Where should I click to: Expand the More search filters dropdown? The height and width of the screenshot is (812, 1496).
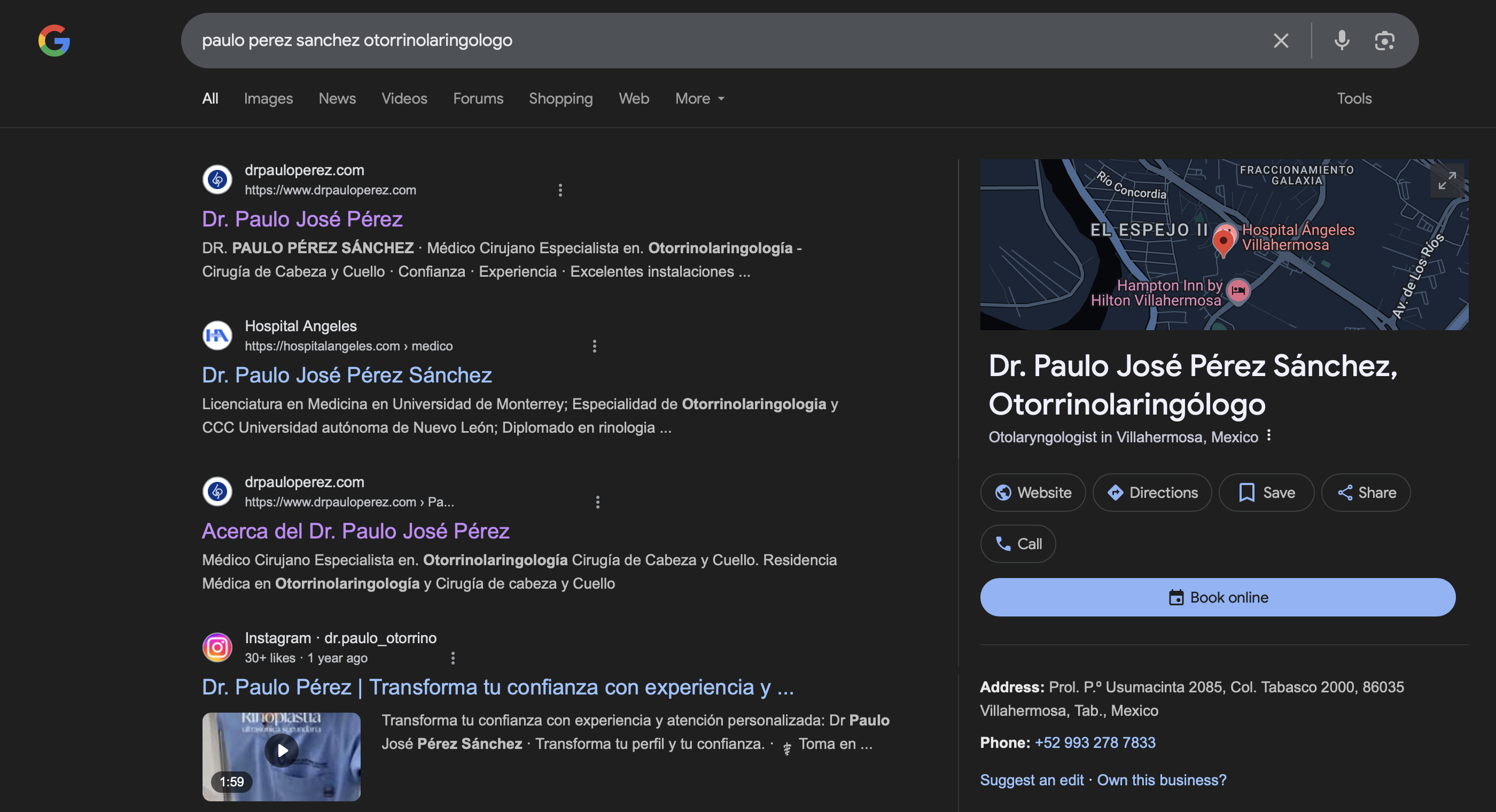coord(699,99)
